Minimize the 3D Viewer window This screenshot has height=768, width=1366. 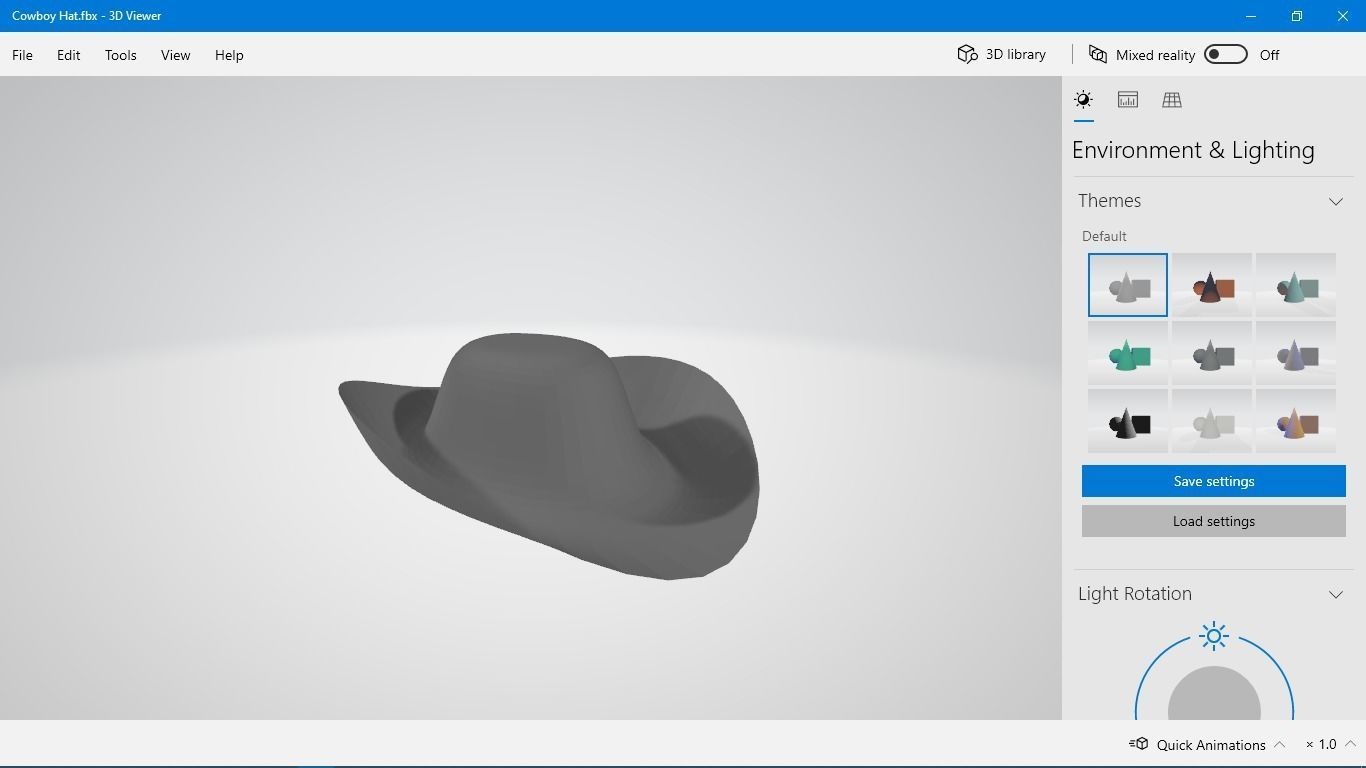pos(1251,16)
